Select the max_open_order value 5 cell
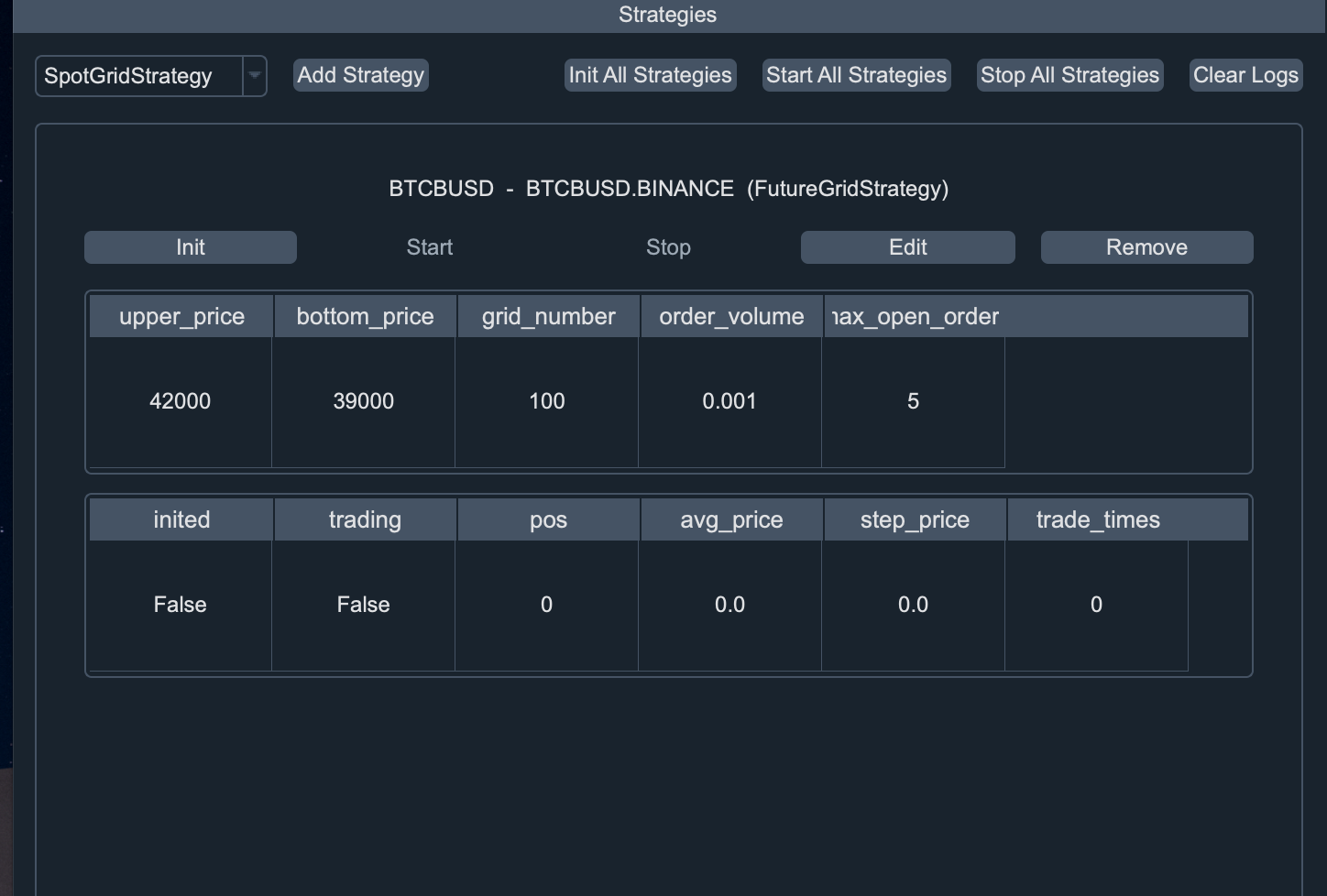The width and height of the screenshot is (1327, 896). click(x=913, y=401)
